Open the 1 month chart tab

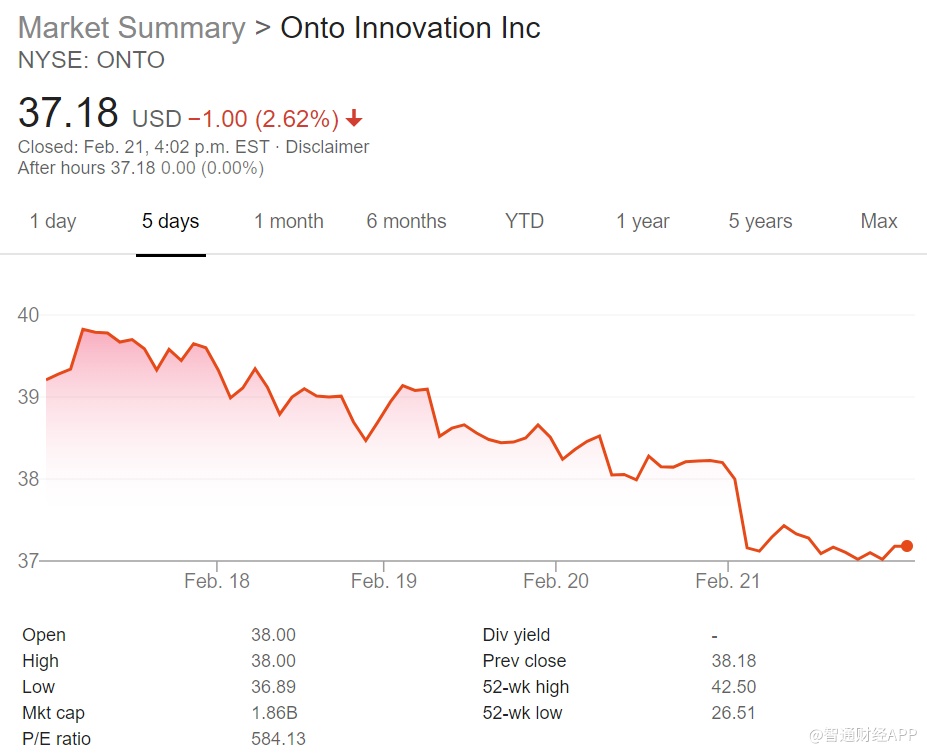click(x=289, y=222)
